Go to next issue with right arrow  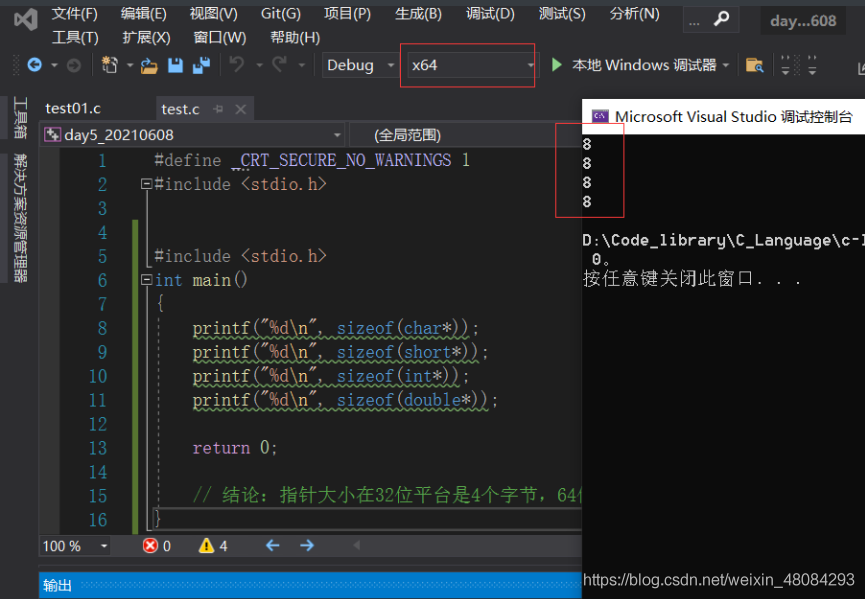(x=307, y=545)
